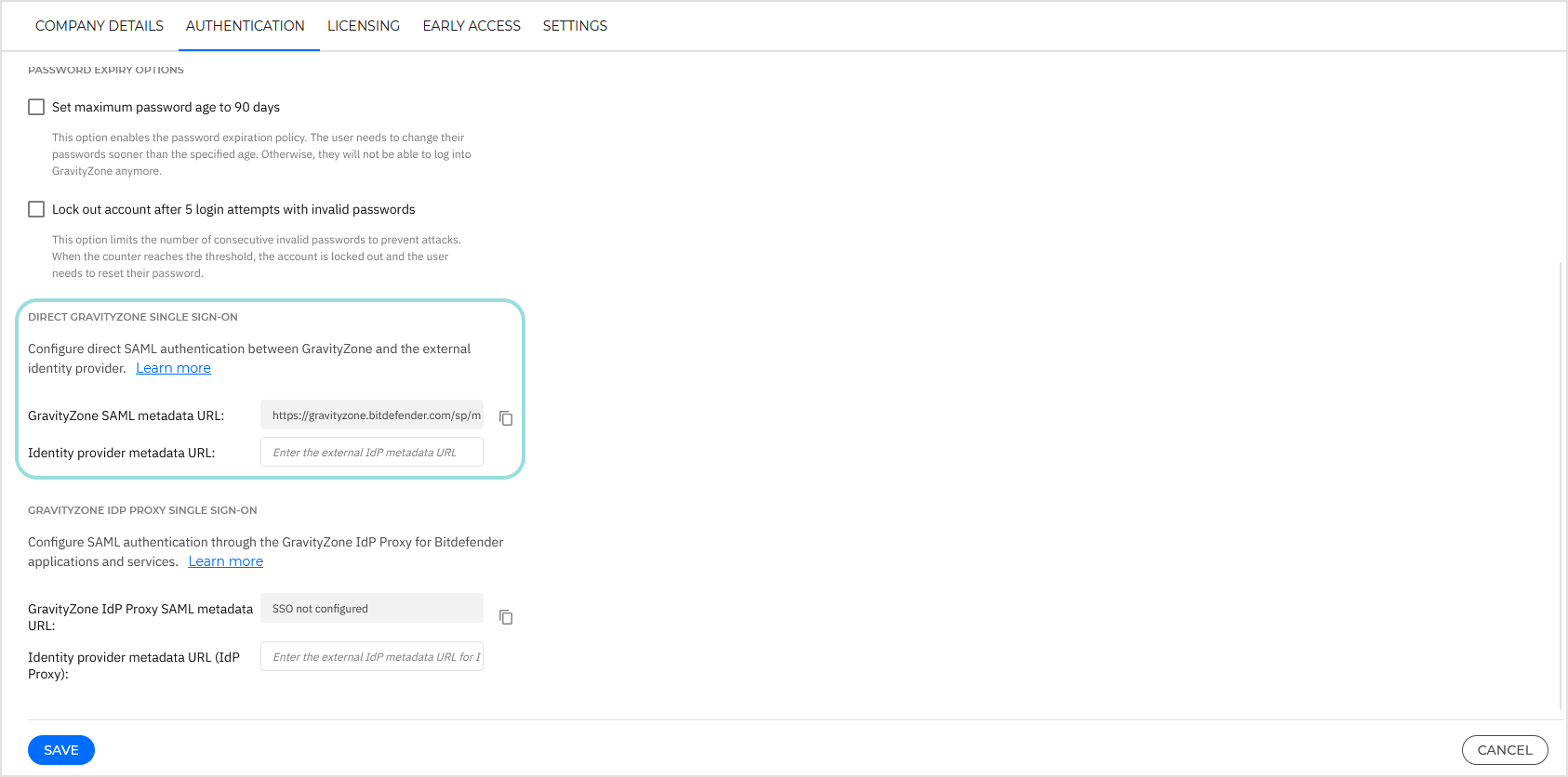Screen dimensions: 1568x777
Task: Switch to the Authentication tab
Action: coord(246,26)
